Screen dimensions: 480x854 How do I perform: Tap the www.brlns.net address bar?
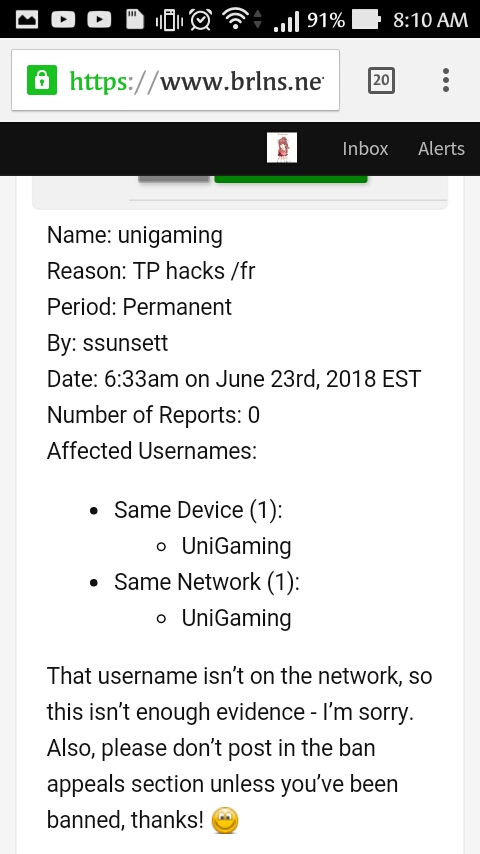tap(175, 80)
